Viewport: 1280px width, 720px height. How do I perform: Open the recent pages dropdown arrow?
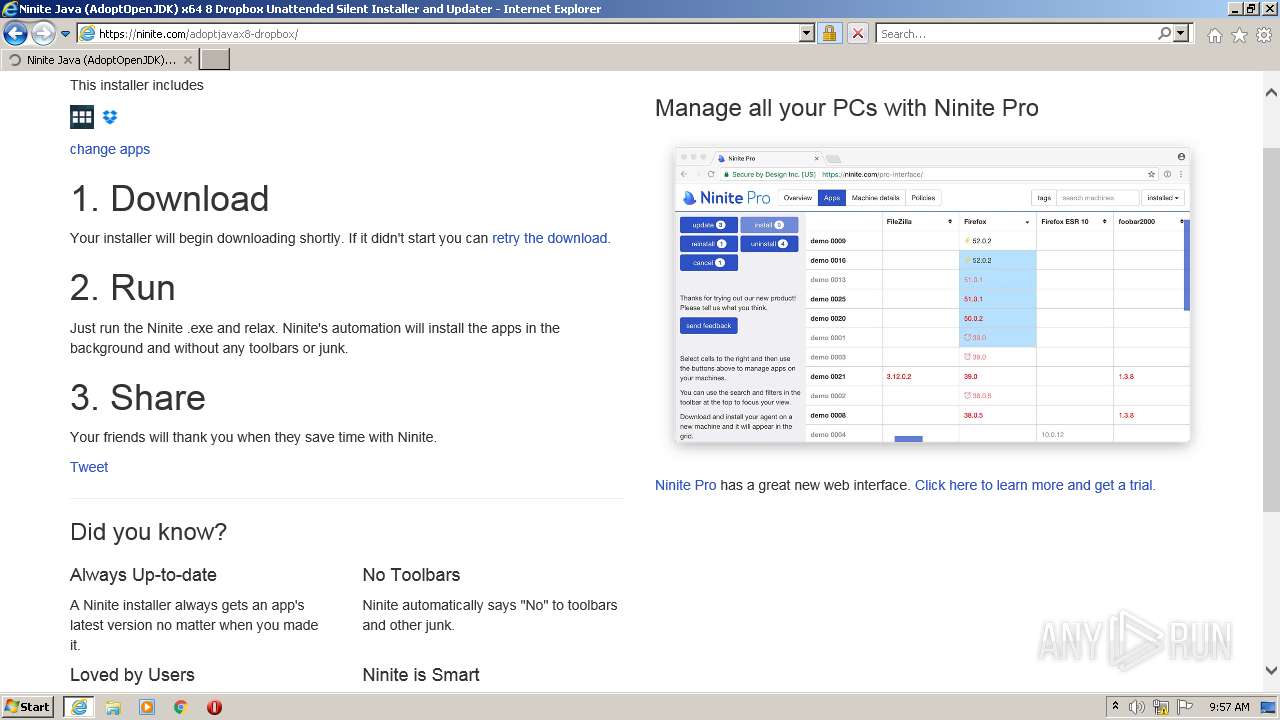(65, 34)
